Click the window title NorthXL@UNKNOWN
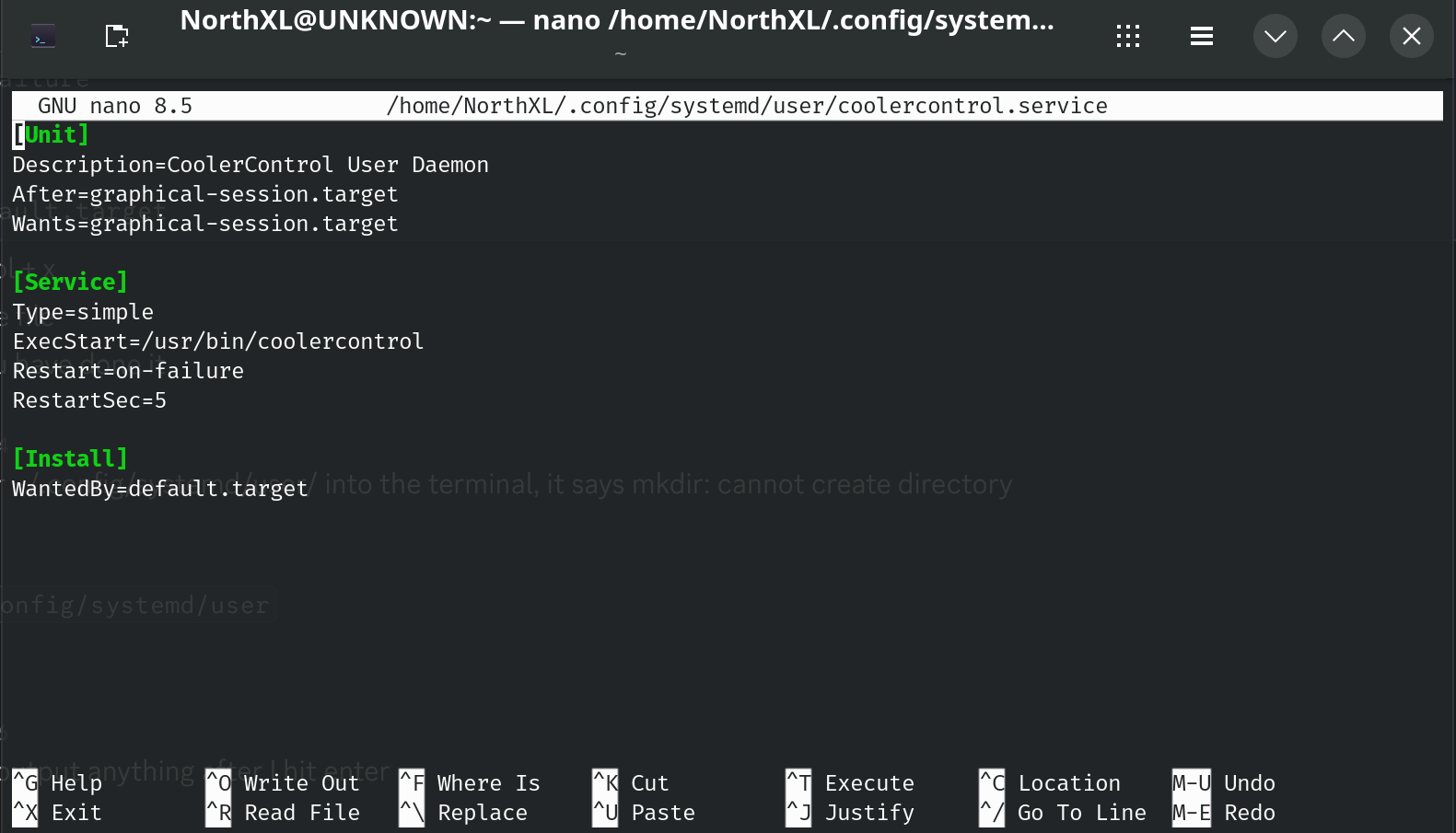Screen dimensions: 1456x833 [x=617, y=20]
